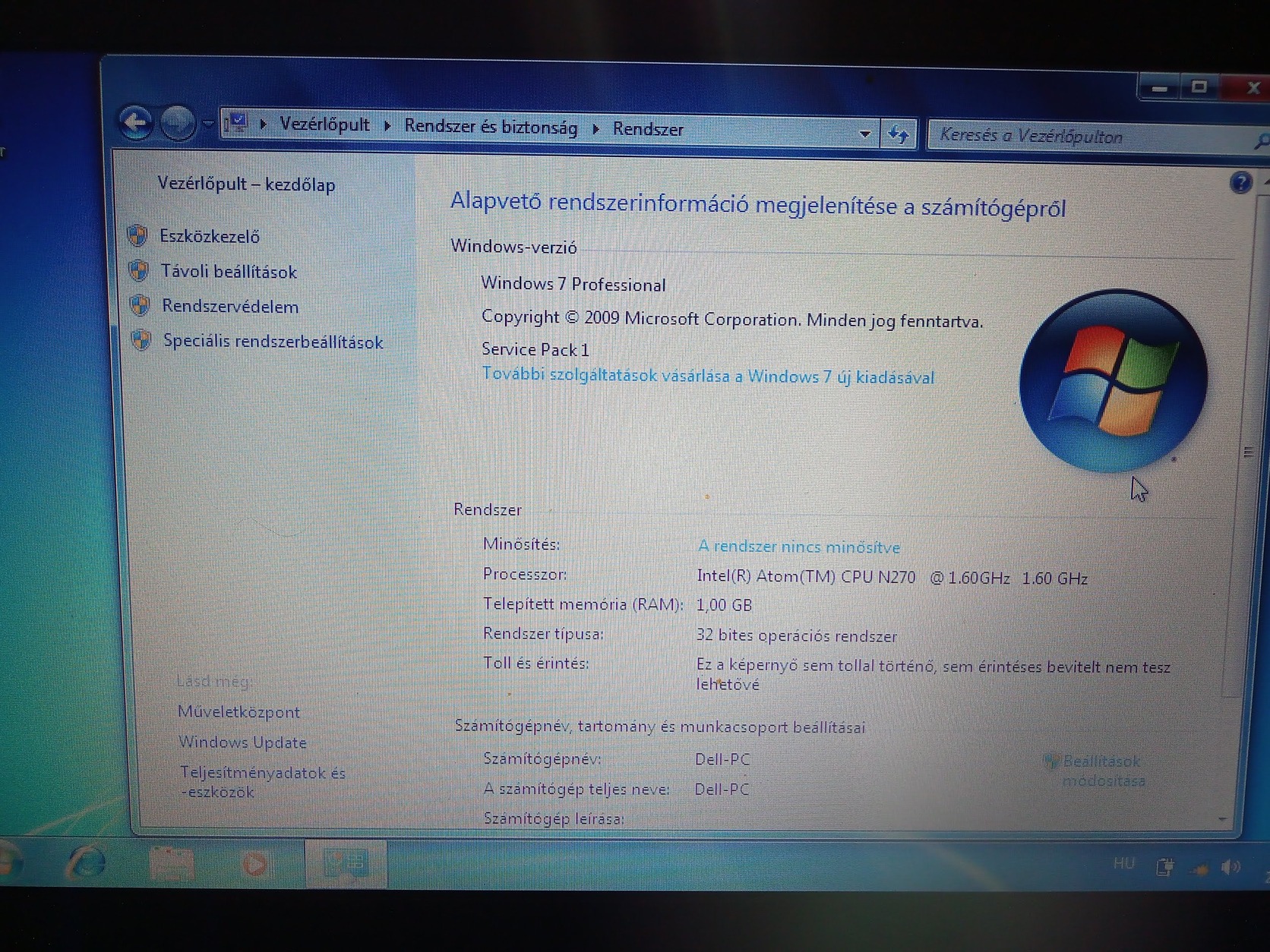Open Windows Explorer folder on the taskbar
Viewport: 1270px width, 952px height.
[172, 865]
